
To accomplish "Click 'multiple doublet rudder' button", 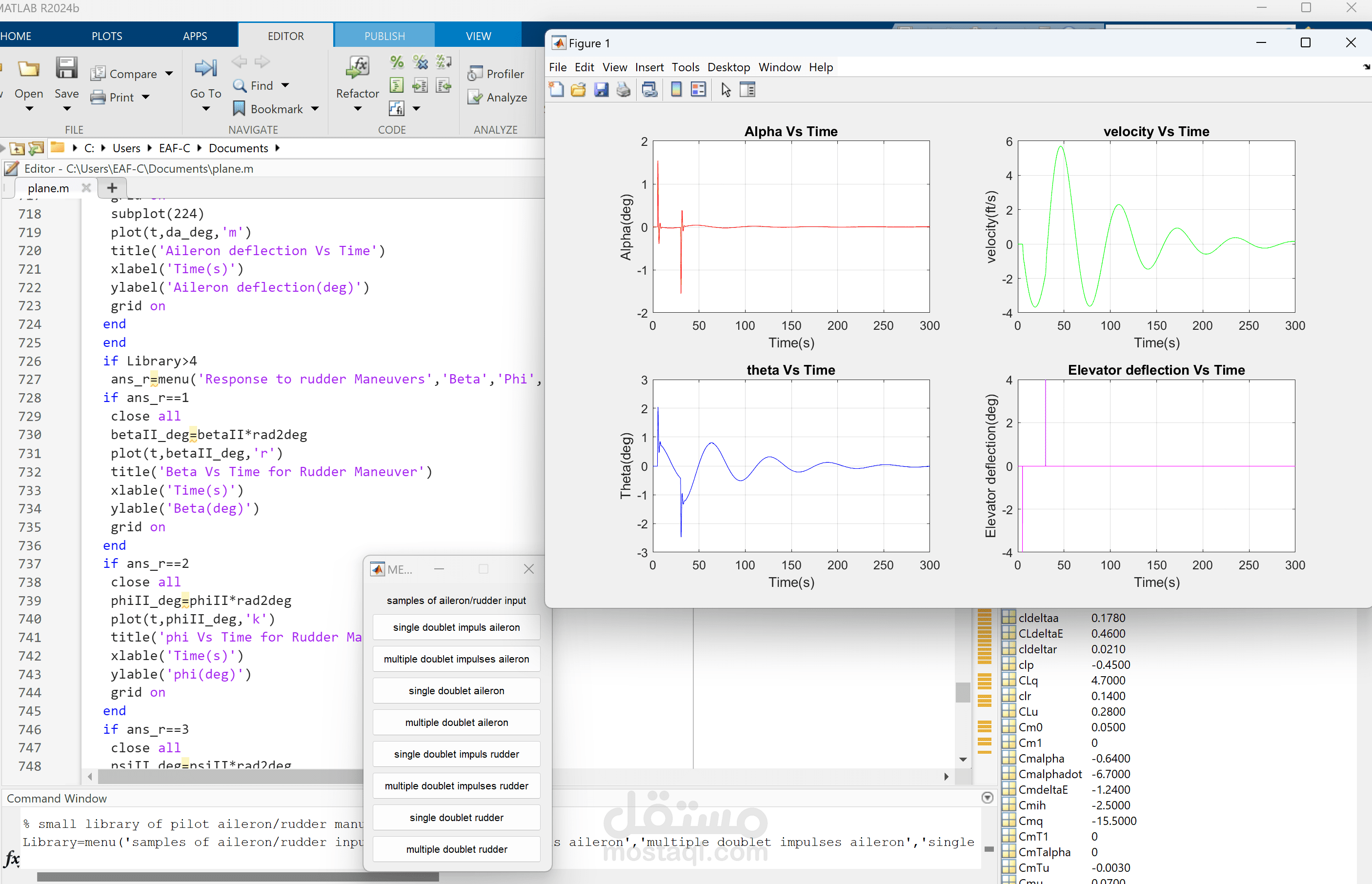I will pyautogui.click(x=456, y=849).
